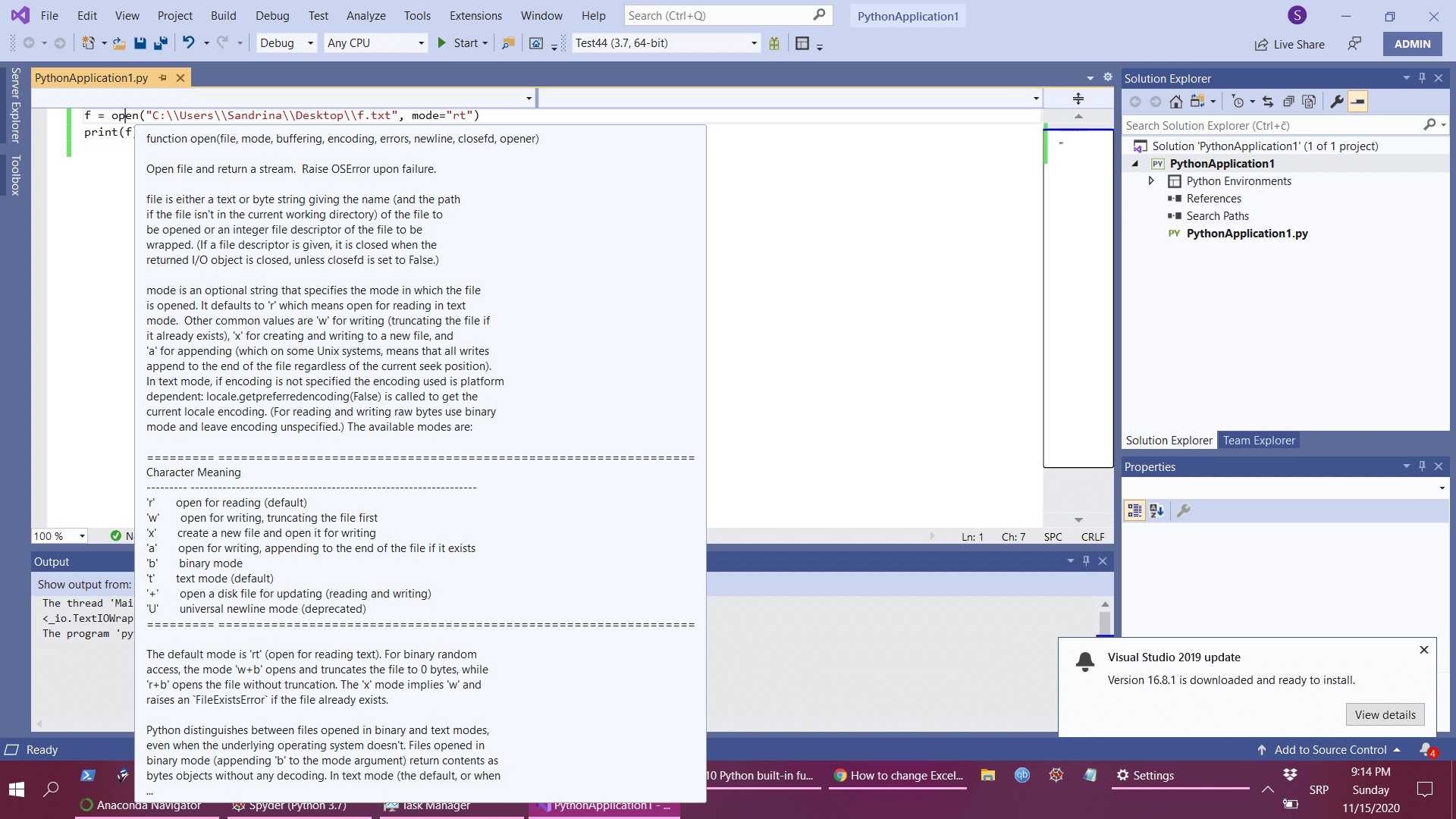The height and width of the screenshot is (819, 1456).
Task: Open the Debug configuration dropdown
Action: [286, 43]
